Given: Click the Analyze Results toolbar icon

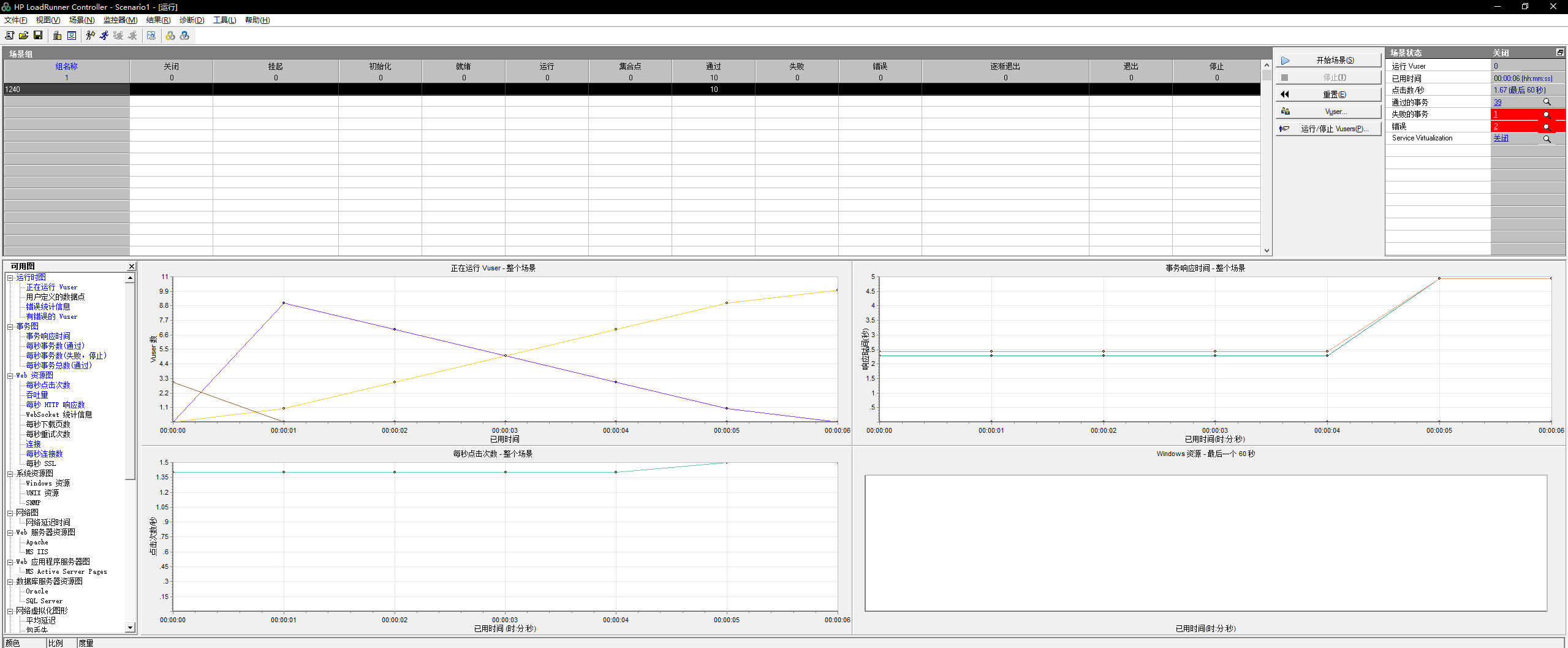Looking at the screenshot, I should pos(151,36).
